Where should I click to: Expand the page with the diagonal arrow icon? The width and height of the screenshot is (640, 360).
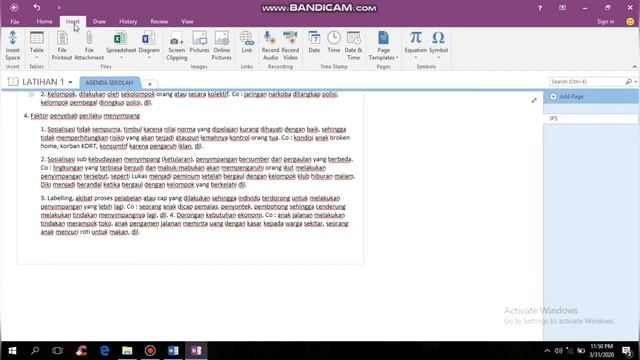click(x=534, y=100)
